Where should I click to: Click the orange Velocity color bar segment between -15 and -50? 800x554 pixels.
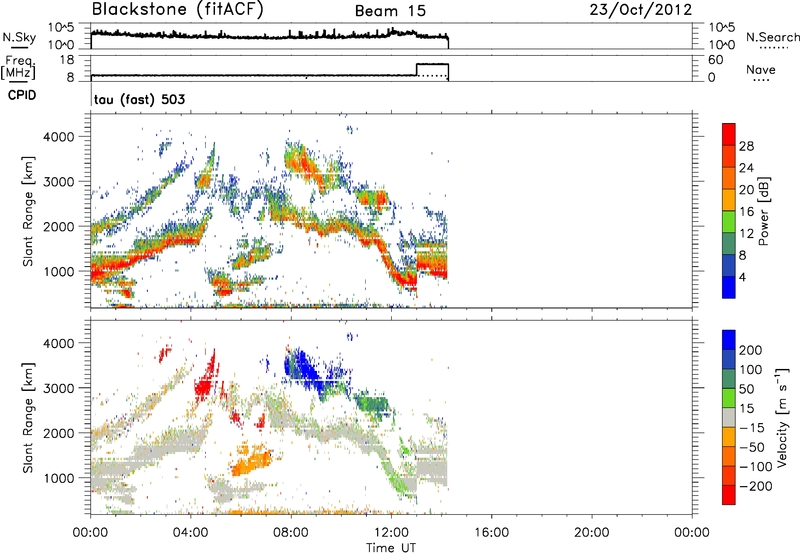pyautogui.click(x=729, y=437)
